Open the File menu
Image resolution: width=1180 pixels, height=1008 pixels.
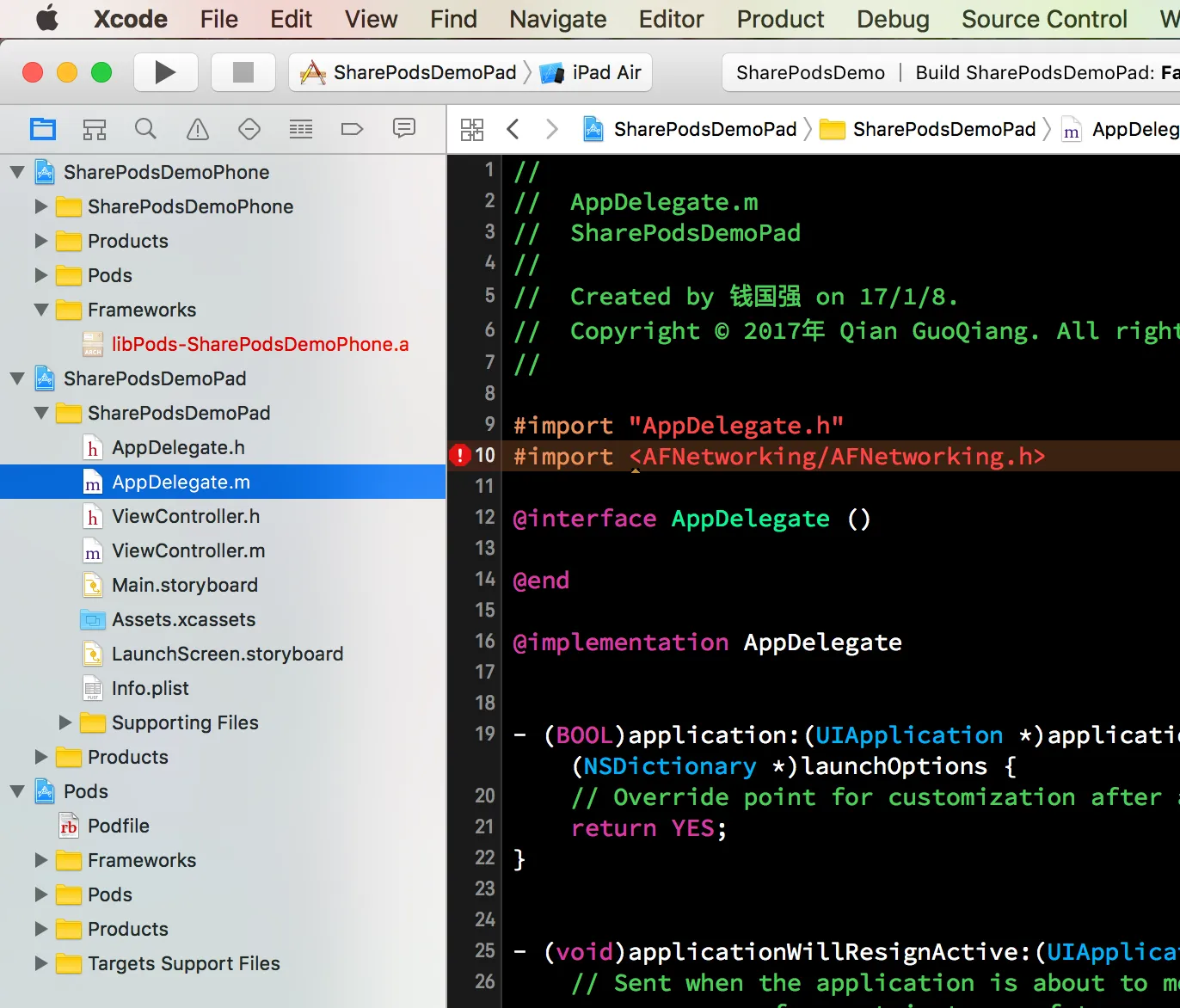pyautogui.click(x=219, y=19)
